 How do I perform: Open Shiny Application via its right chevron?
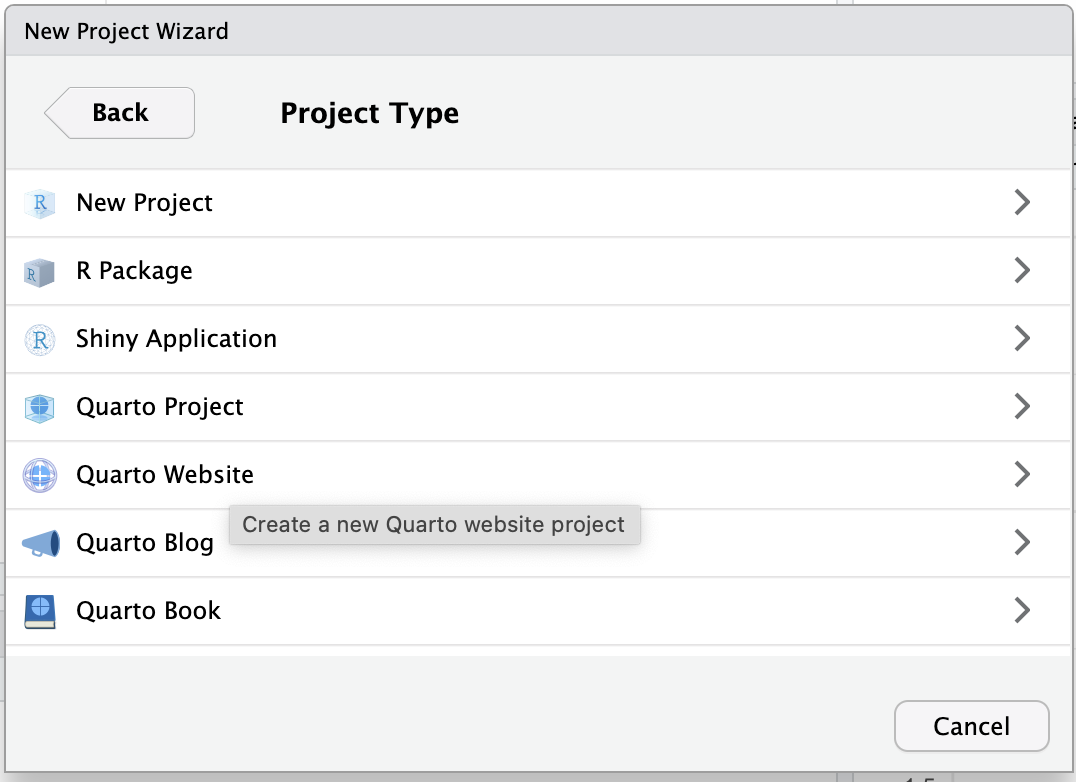1021,339
